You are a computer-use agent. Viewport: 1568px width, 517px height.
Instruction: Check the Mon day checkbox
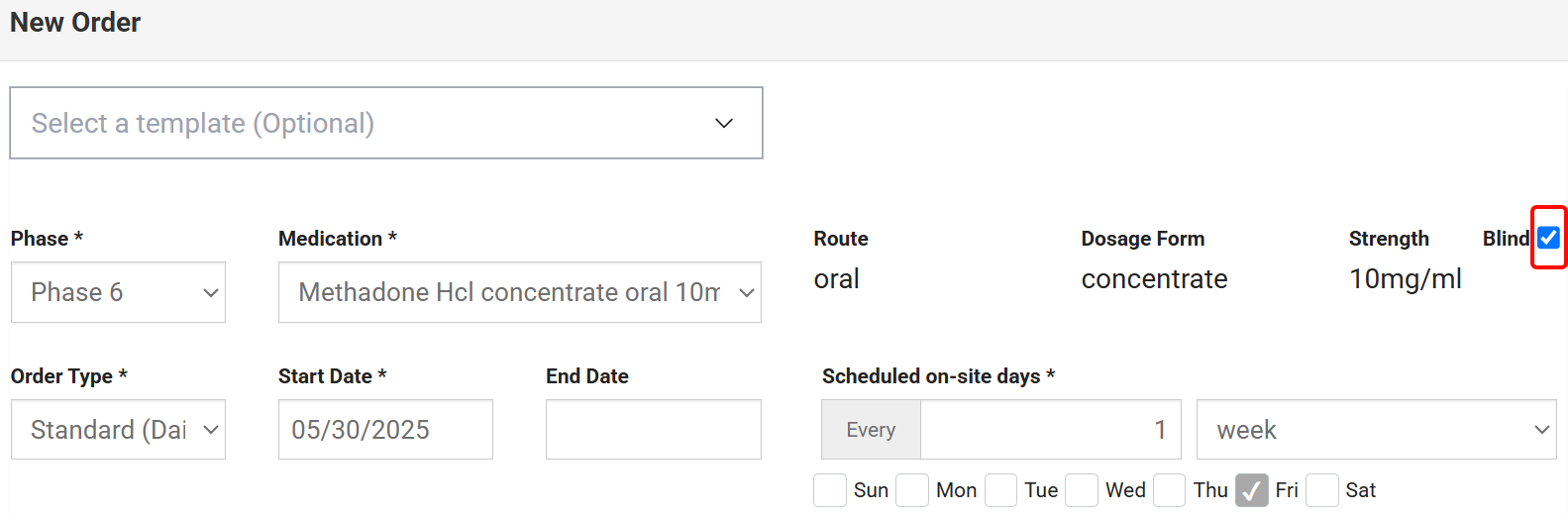(x=912, y=490)
